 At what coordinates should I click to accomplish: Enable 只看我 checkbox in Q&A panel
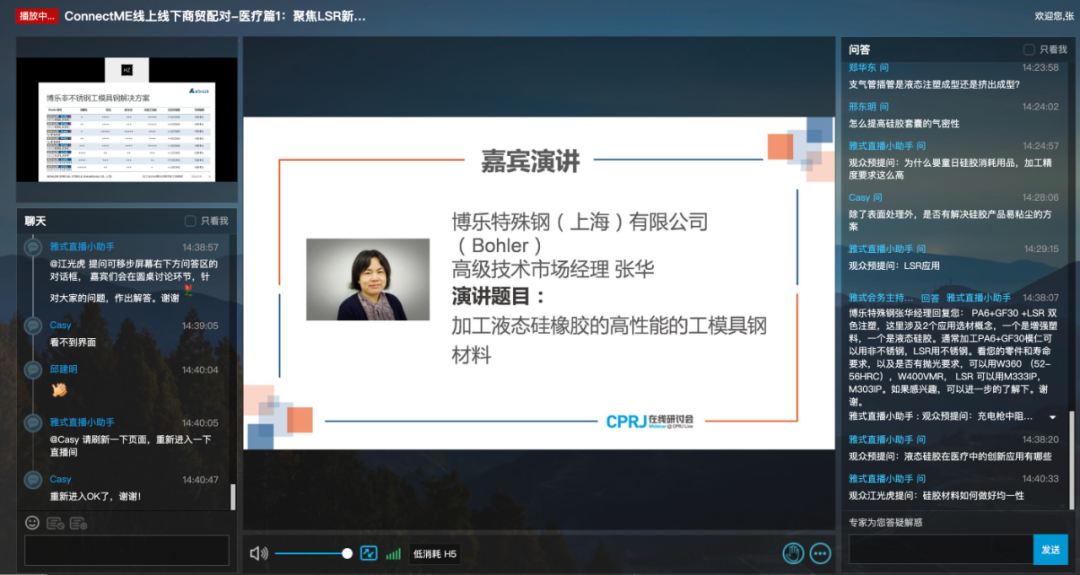pos(1029,50)
